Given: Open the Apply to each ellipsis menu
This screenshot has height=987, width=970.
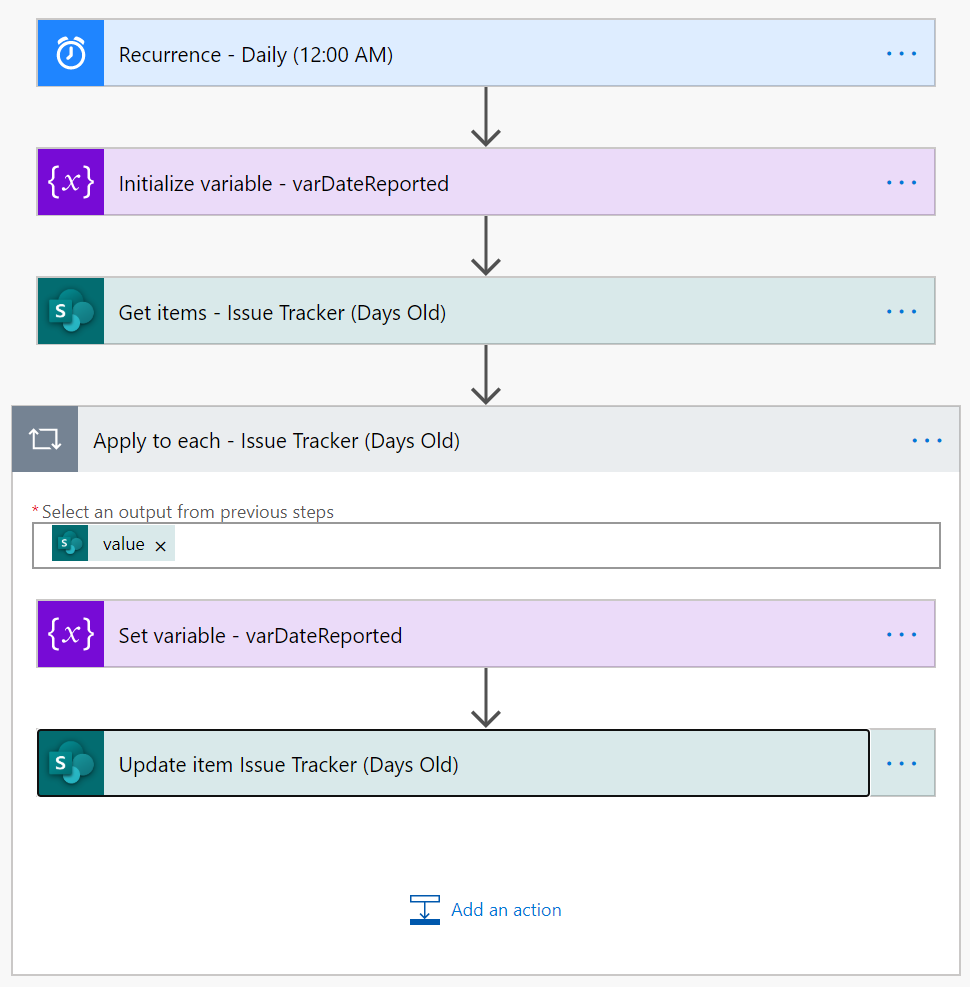Looking at the screenshot, I should click(927, 440).
